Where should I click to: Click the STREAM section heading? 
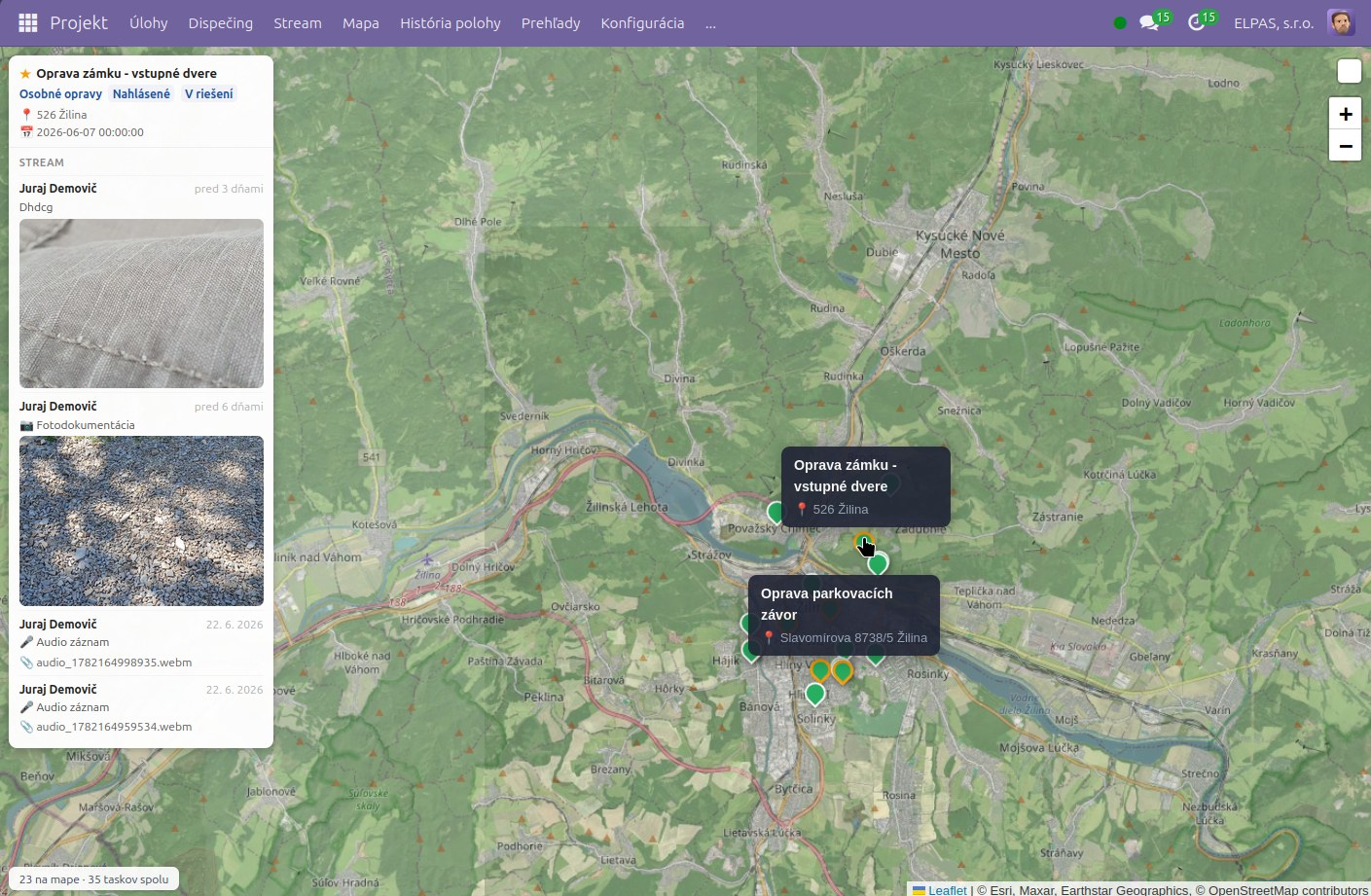42,162
